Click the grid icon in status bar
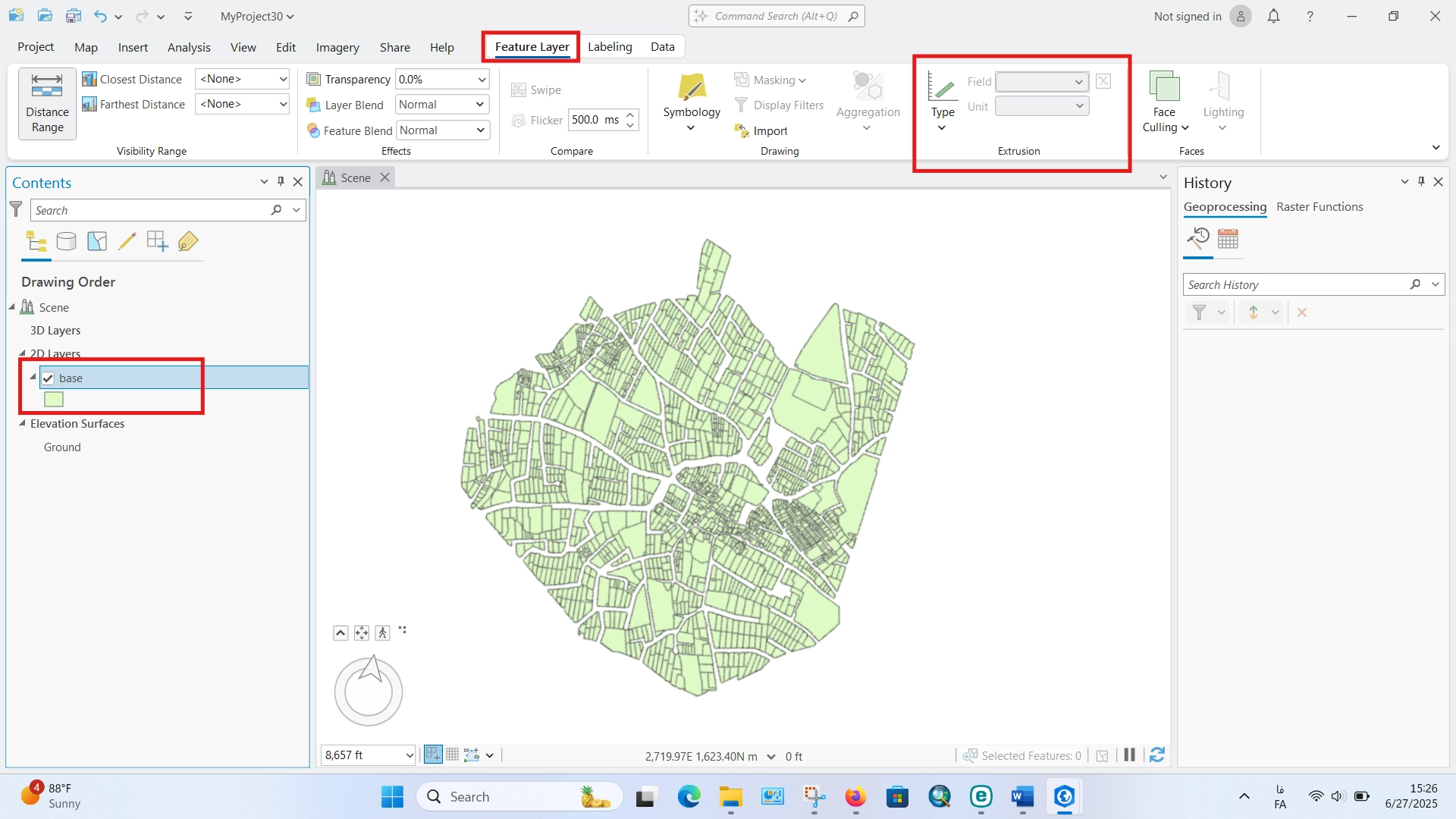Screen dimensions: 1456x819 pos(453,755)
